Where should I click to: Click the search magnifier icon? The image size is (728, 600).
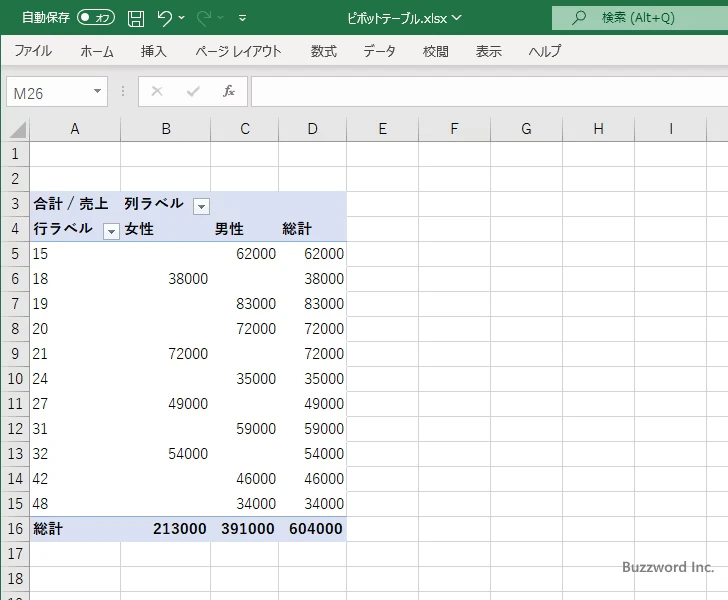pyautogui.click(x=578, y=18)
